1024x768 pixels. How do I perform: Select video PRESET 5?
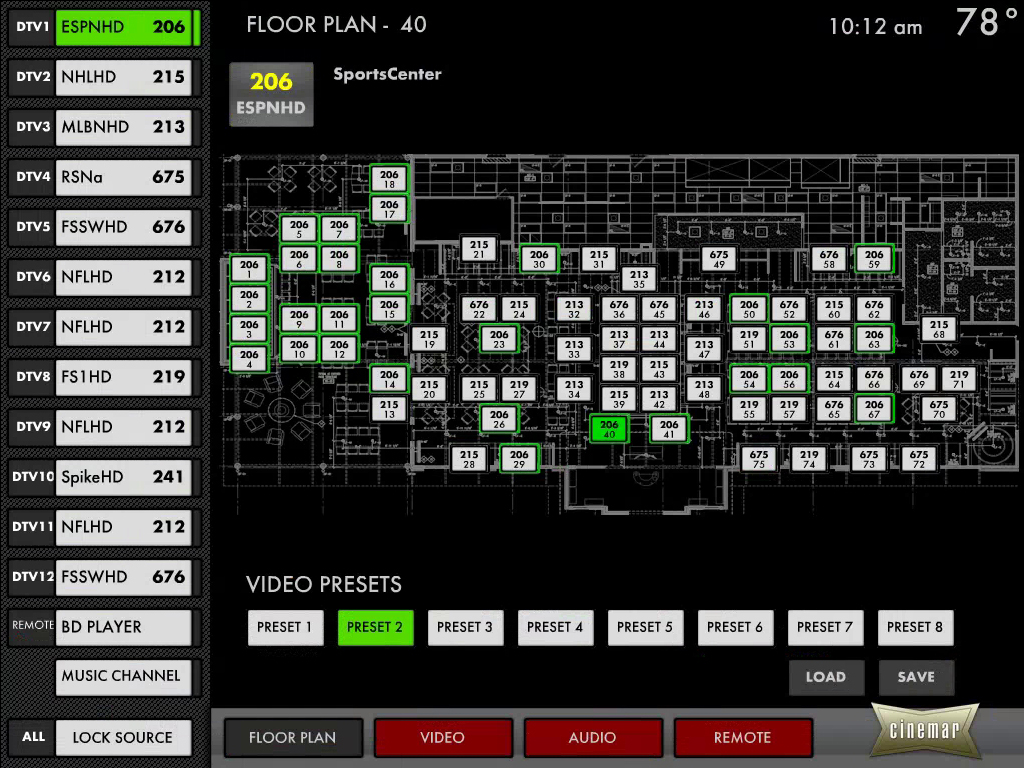(x=645, y=628)
